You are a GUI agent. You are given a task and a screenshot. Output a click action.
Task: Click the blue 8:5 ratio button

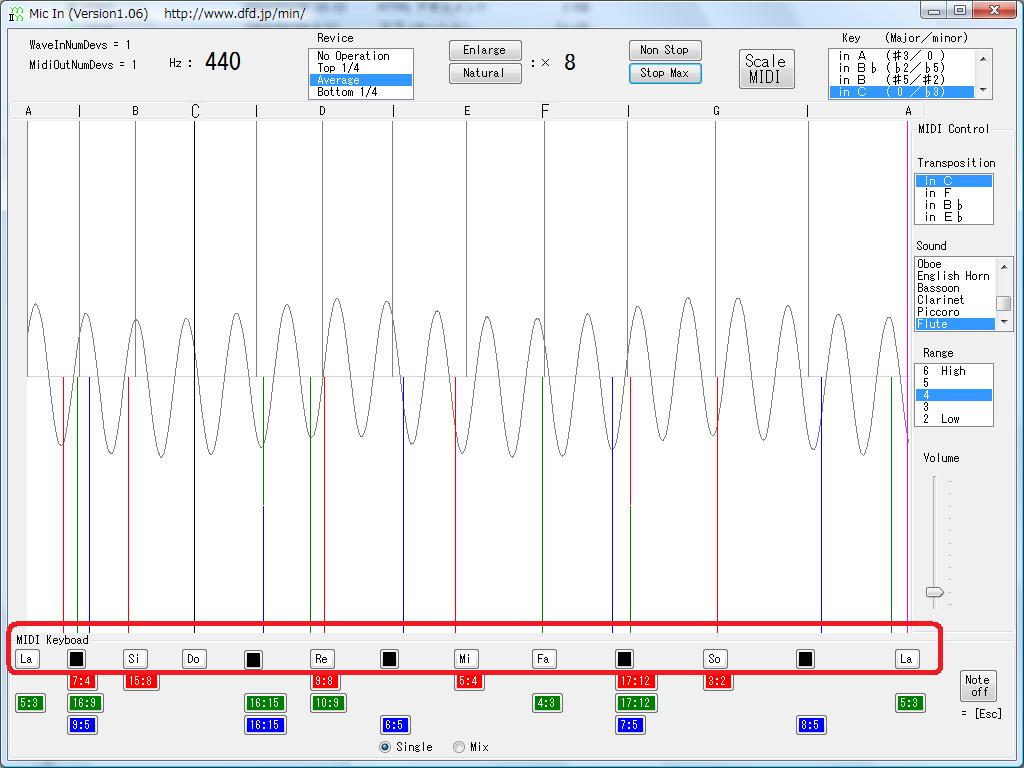click(810, 724)
